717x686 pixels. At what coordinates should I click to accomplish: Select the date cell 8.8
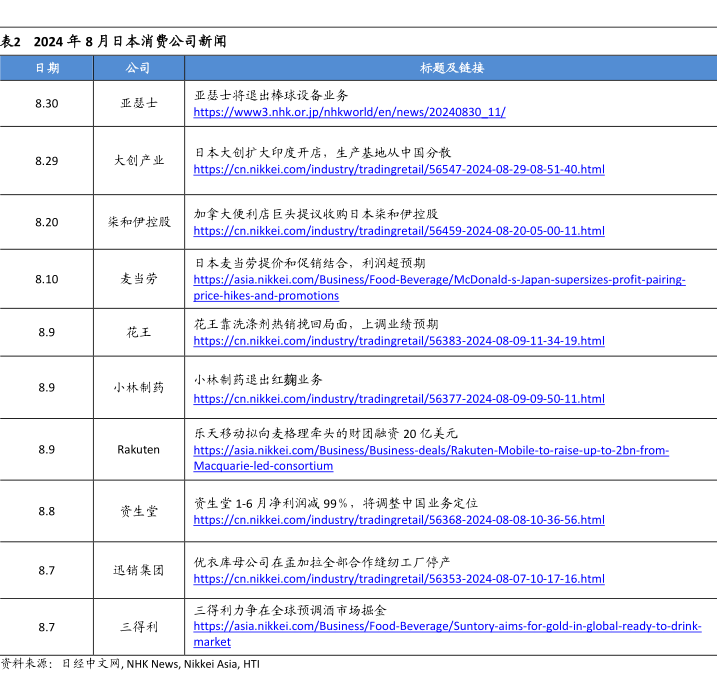[x=47, y=511]
